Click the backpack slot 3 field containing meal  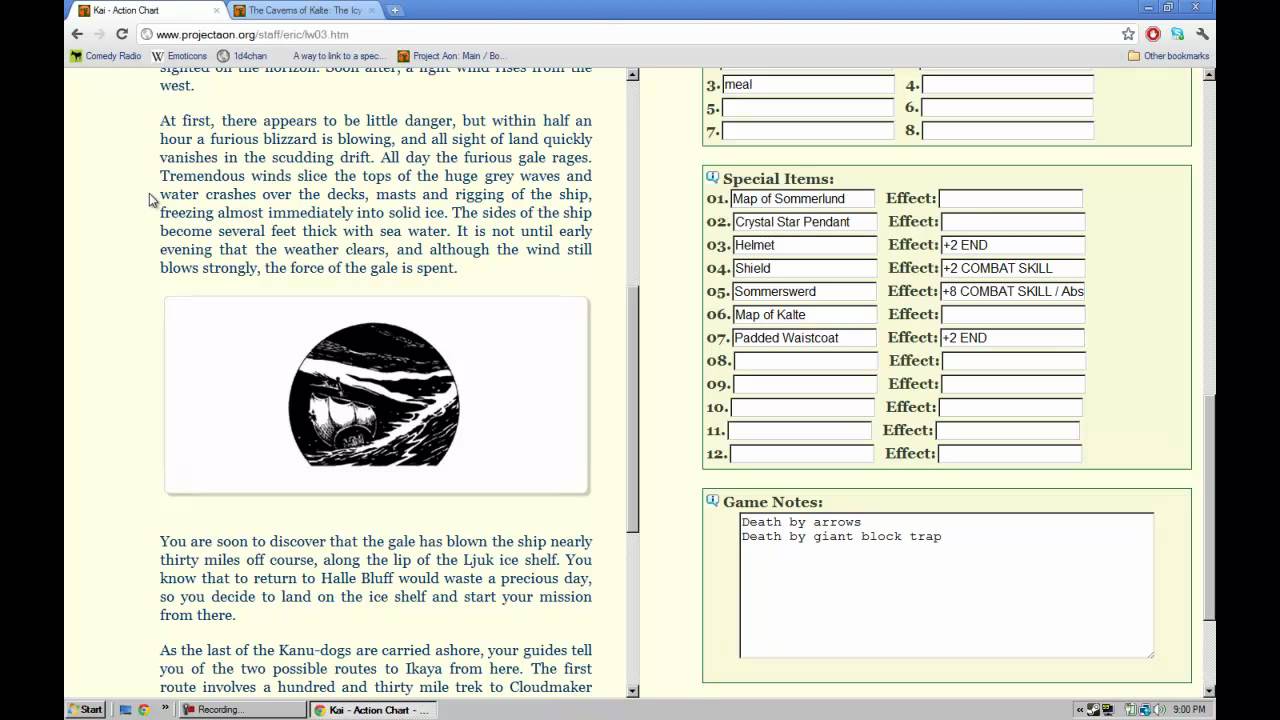[x=808, y=85]
